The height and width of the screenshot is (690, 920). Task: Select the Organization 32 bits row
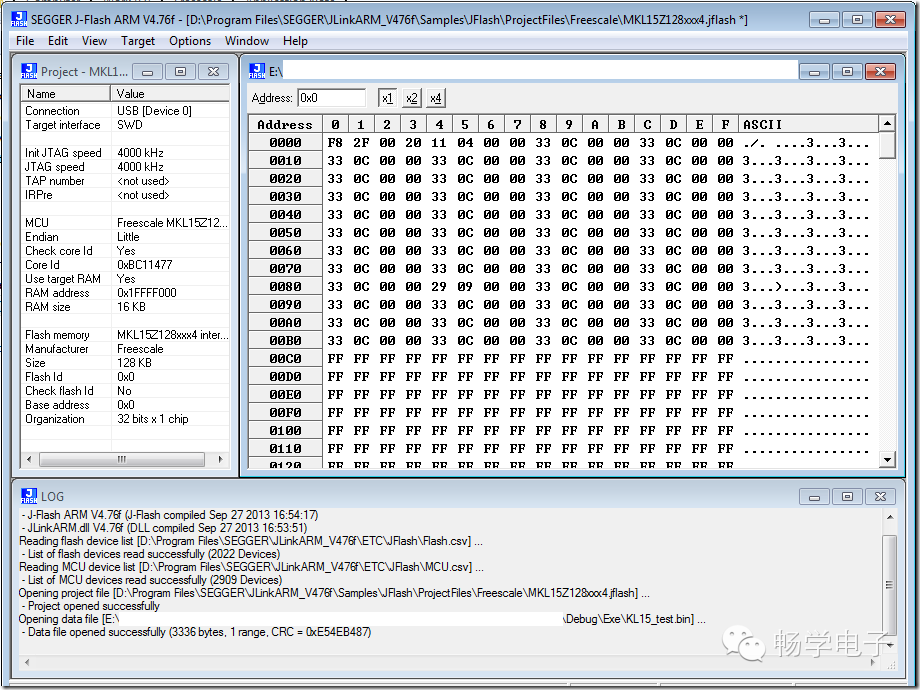tap(125, 419)
